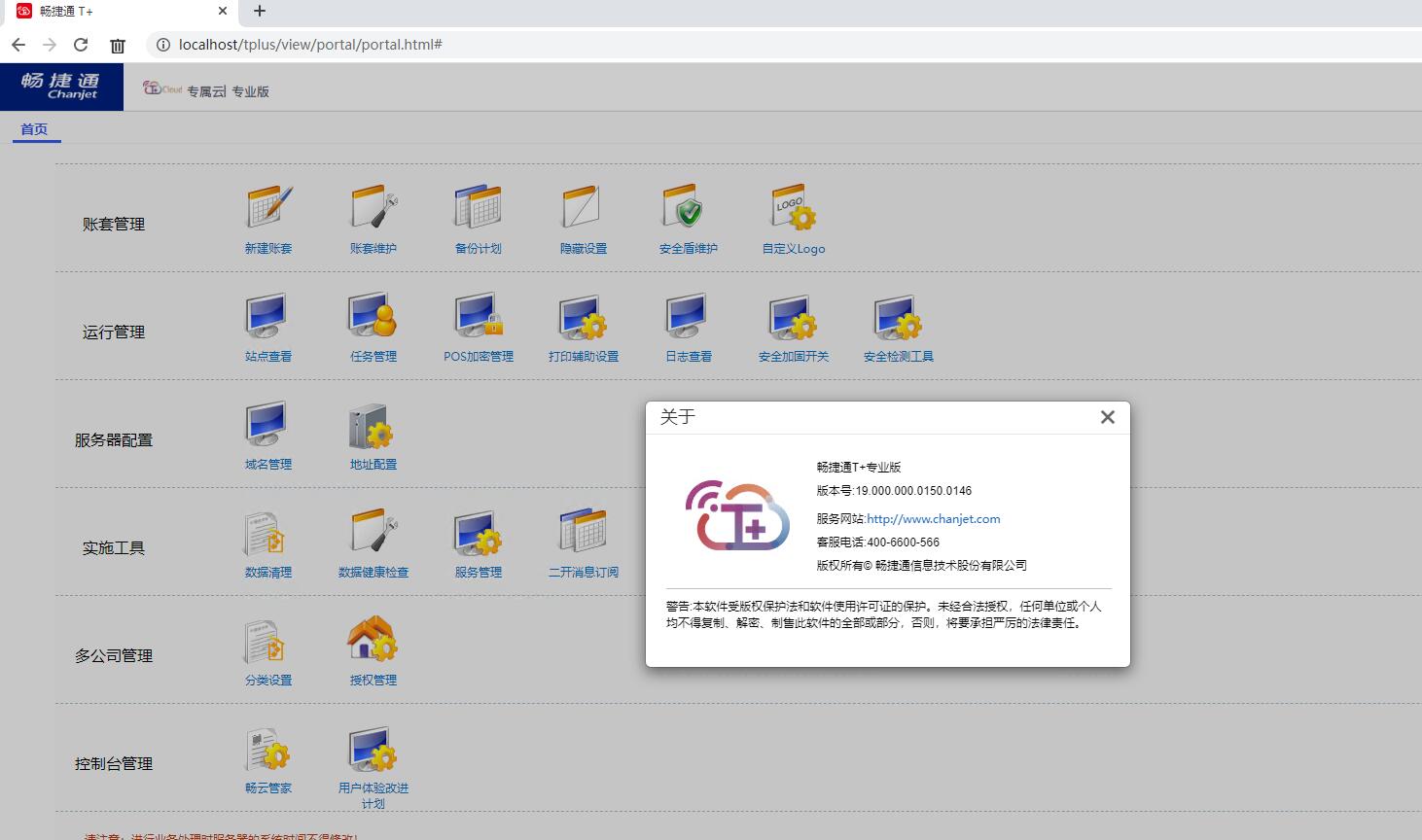Click version number 19.000.000.0150.0146 text
The height and width of the screenshot is (840, 1422).
[913, 491]
